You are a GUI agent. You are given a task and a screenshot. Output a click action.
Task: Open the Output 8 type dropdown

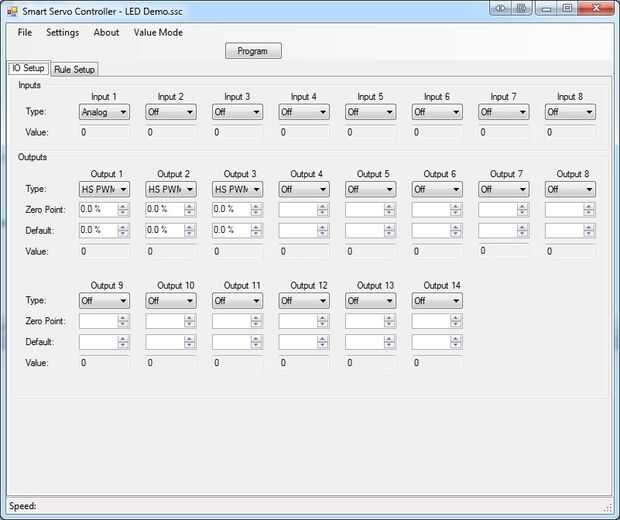coord(570,189)
